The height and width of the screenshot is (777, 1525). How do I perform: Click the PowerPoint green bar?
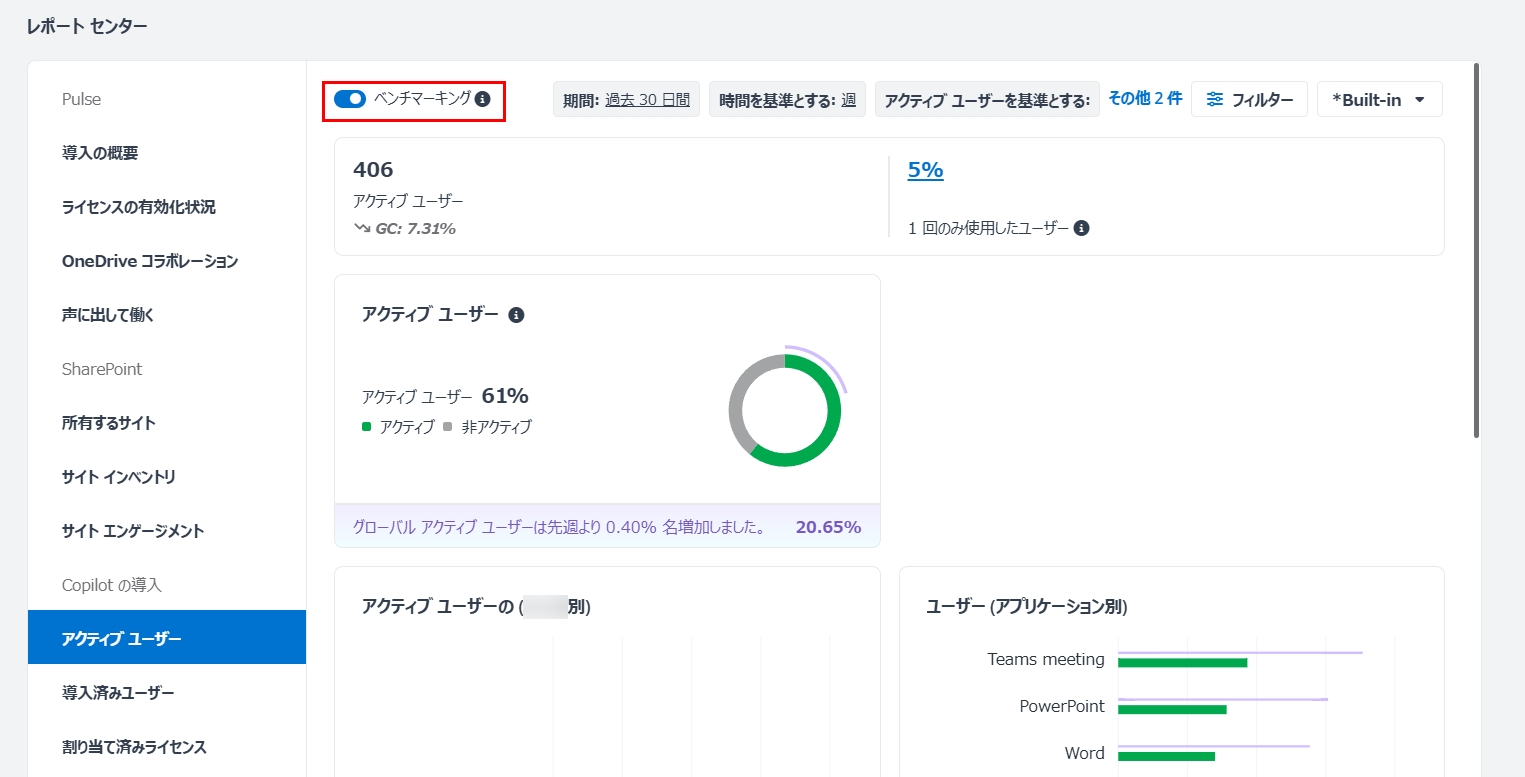tap(1172, 709)
